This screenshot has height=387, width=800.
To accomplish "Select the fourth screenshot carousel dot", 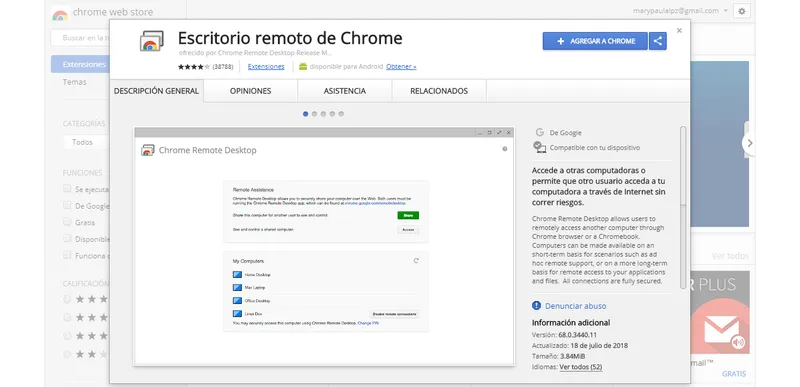I will [x=332, y=114].
